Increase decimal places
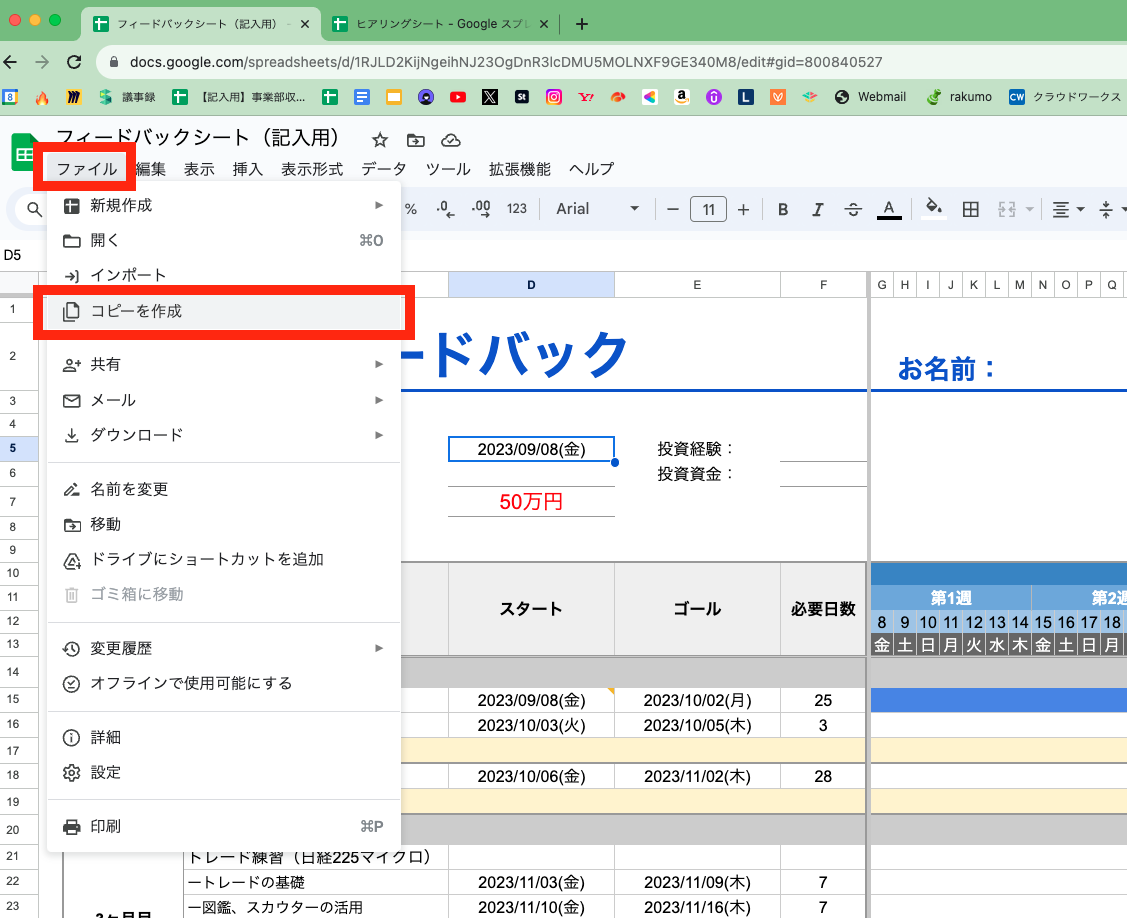 tap(479, 210)
